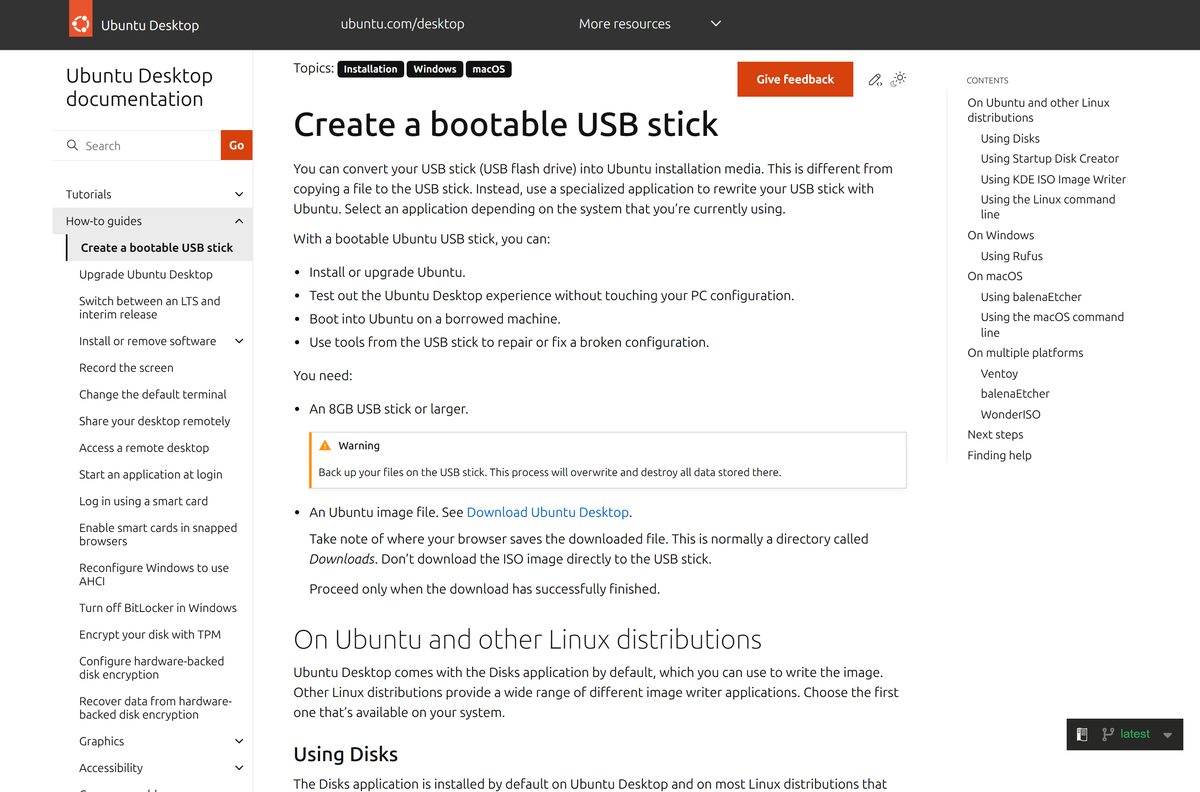Open Log in using a smart card guide
This screenshot has height=792, width=1200.
pos(143,501)
